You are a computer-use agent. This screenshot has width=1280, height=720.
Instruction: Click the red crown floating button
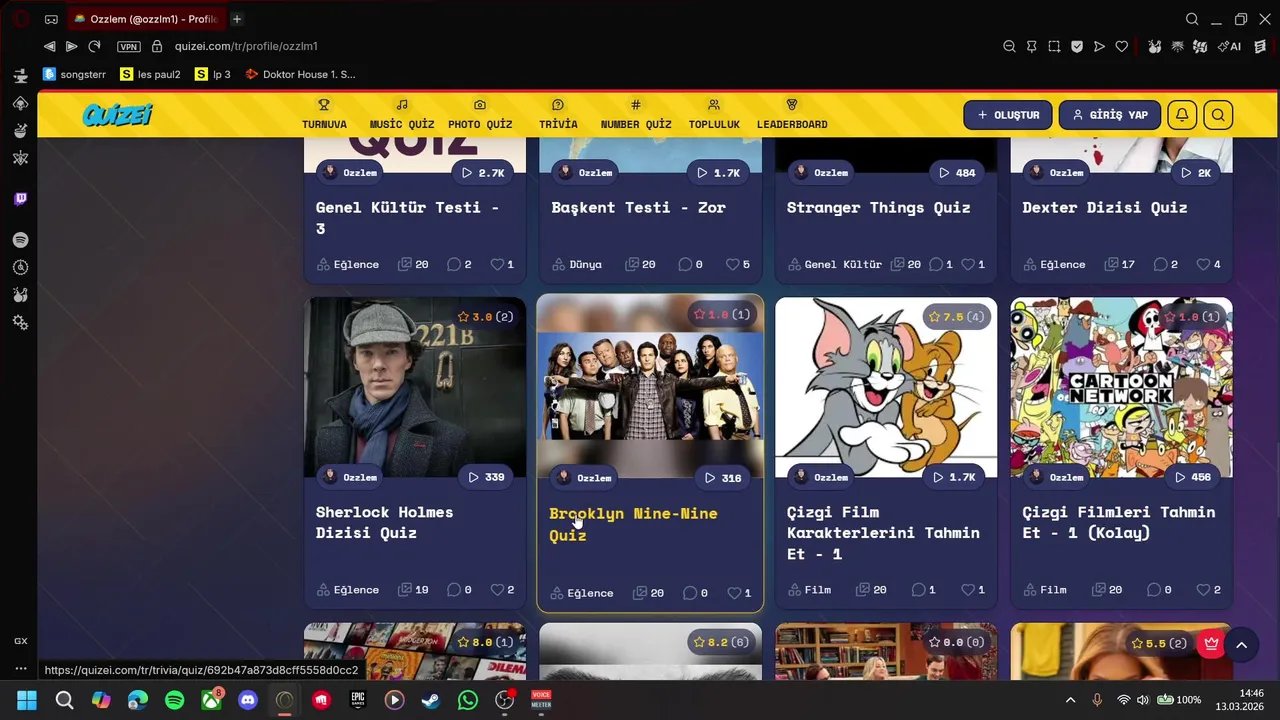[1212, 643]
